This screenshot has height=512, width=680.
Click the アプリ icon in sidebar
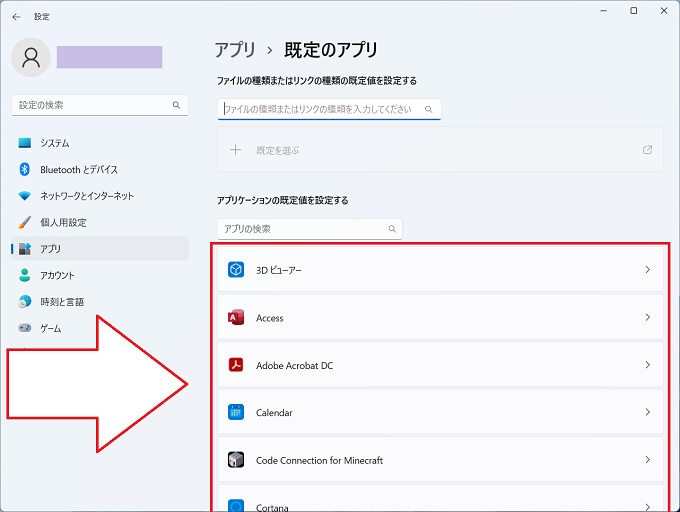point(25,248)
